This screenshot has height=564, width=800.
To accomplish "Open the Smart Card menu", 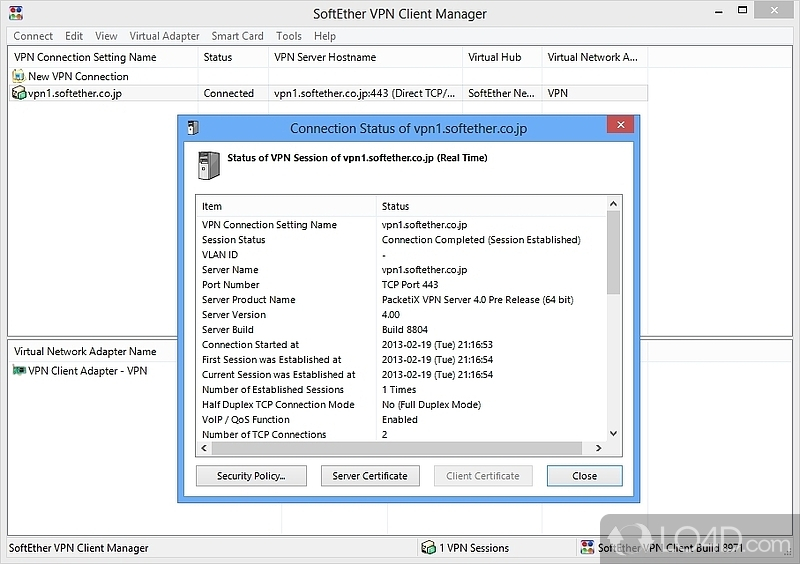I will 238,36.
